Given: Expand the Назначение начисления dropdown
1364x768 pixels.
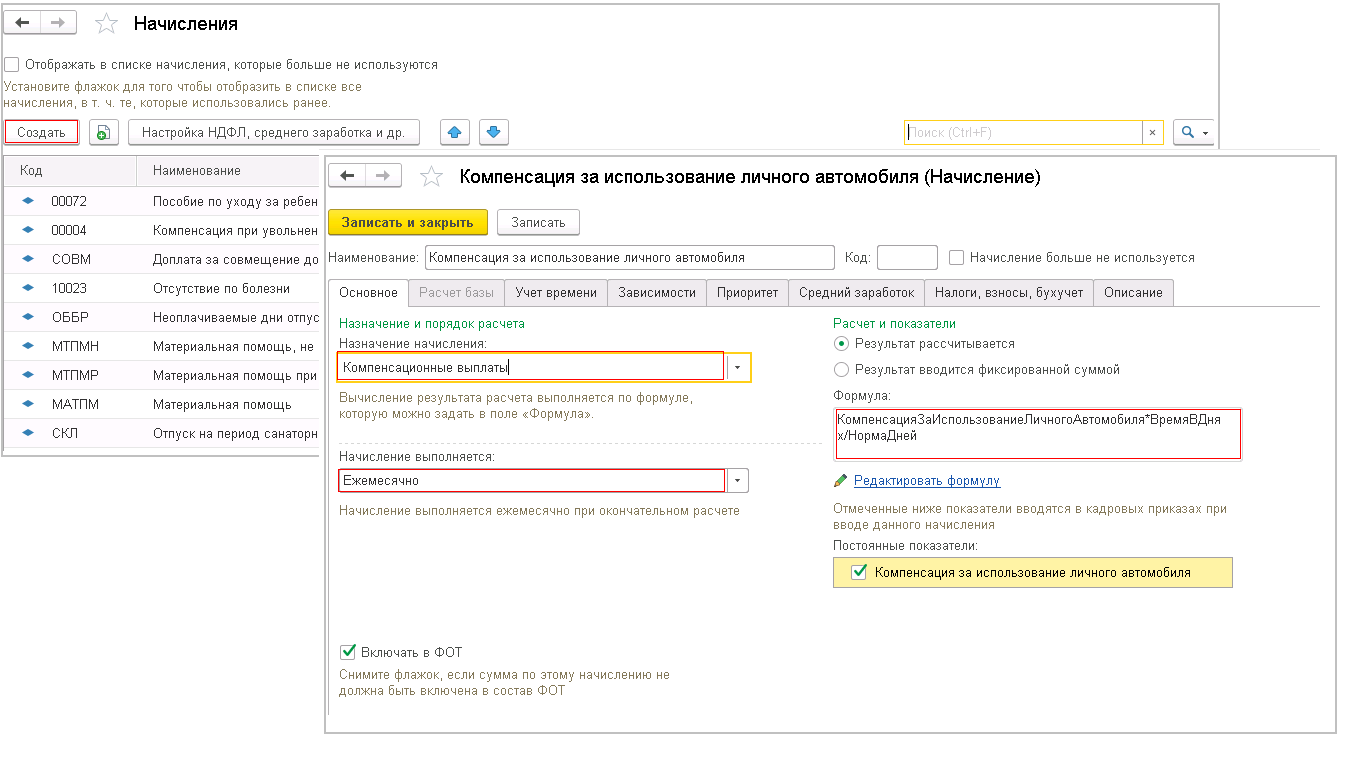Looking at the screenshot, I should click(737, 368).
